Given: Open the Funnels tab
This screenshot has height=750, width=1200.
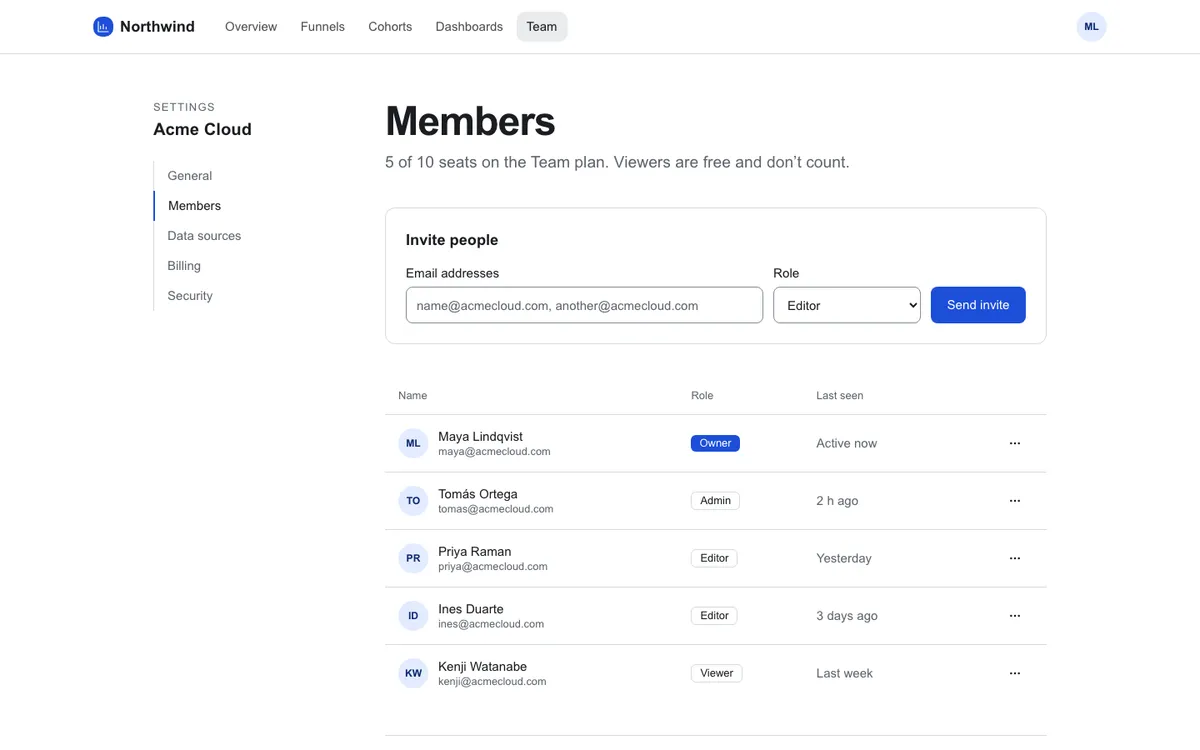Looking at the screenshot, I should pyautogui.click(x=322, y=27).
